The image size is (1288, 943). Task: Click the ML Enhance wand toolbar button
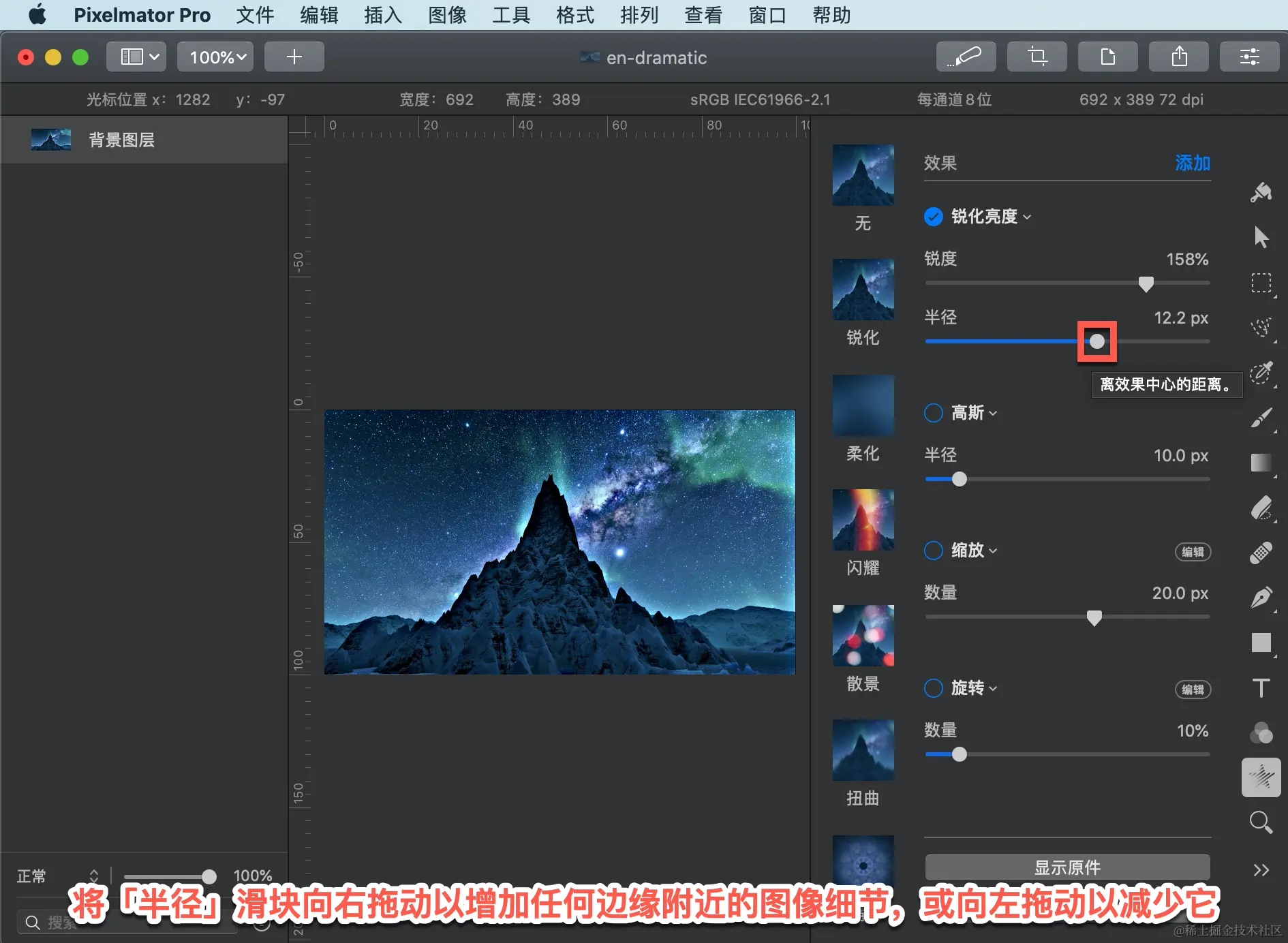[966, 57]
